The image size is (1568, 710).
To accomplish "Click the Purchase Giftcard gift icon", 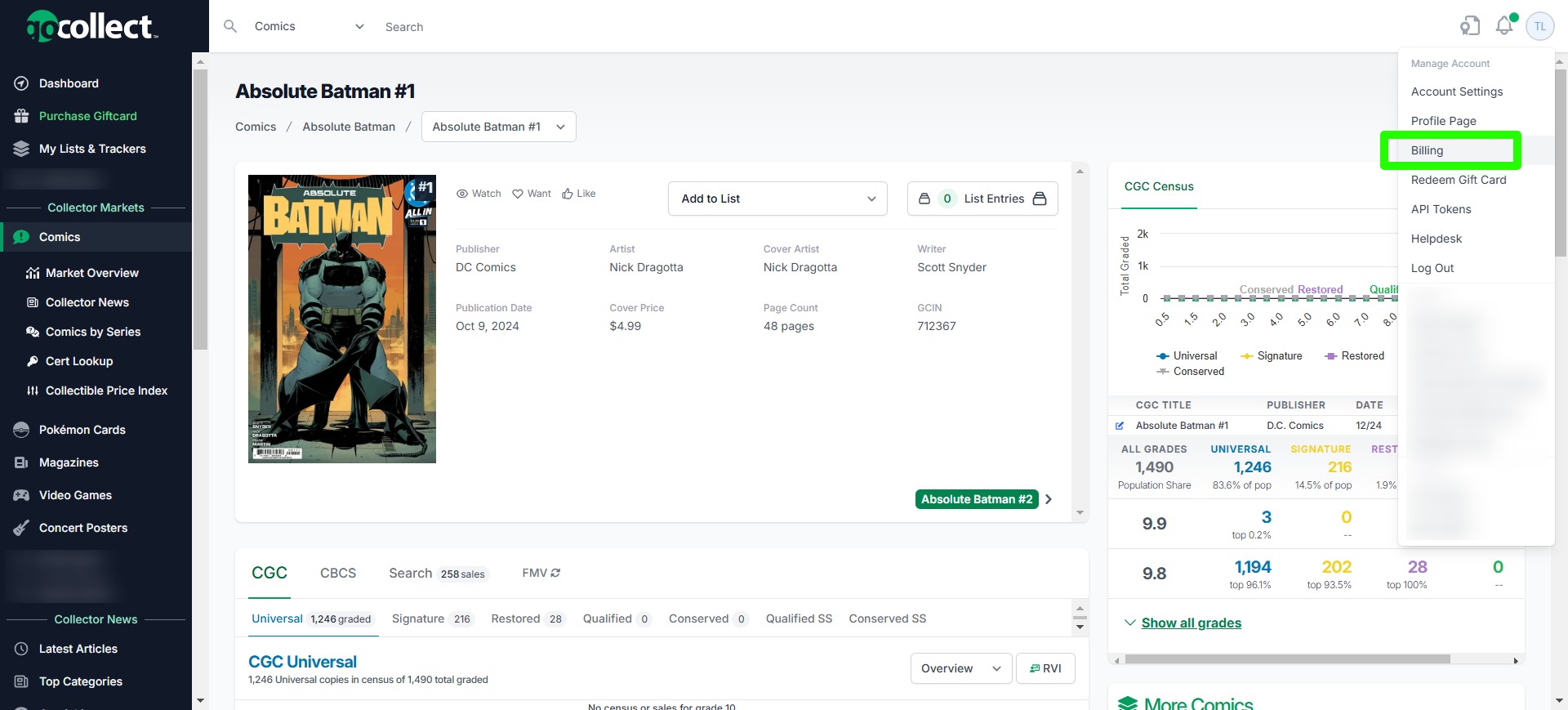I will click(22, 116).
